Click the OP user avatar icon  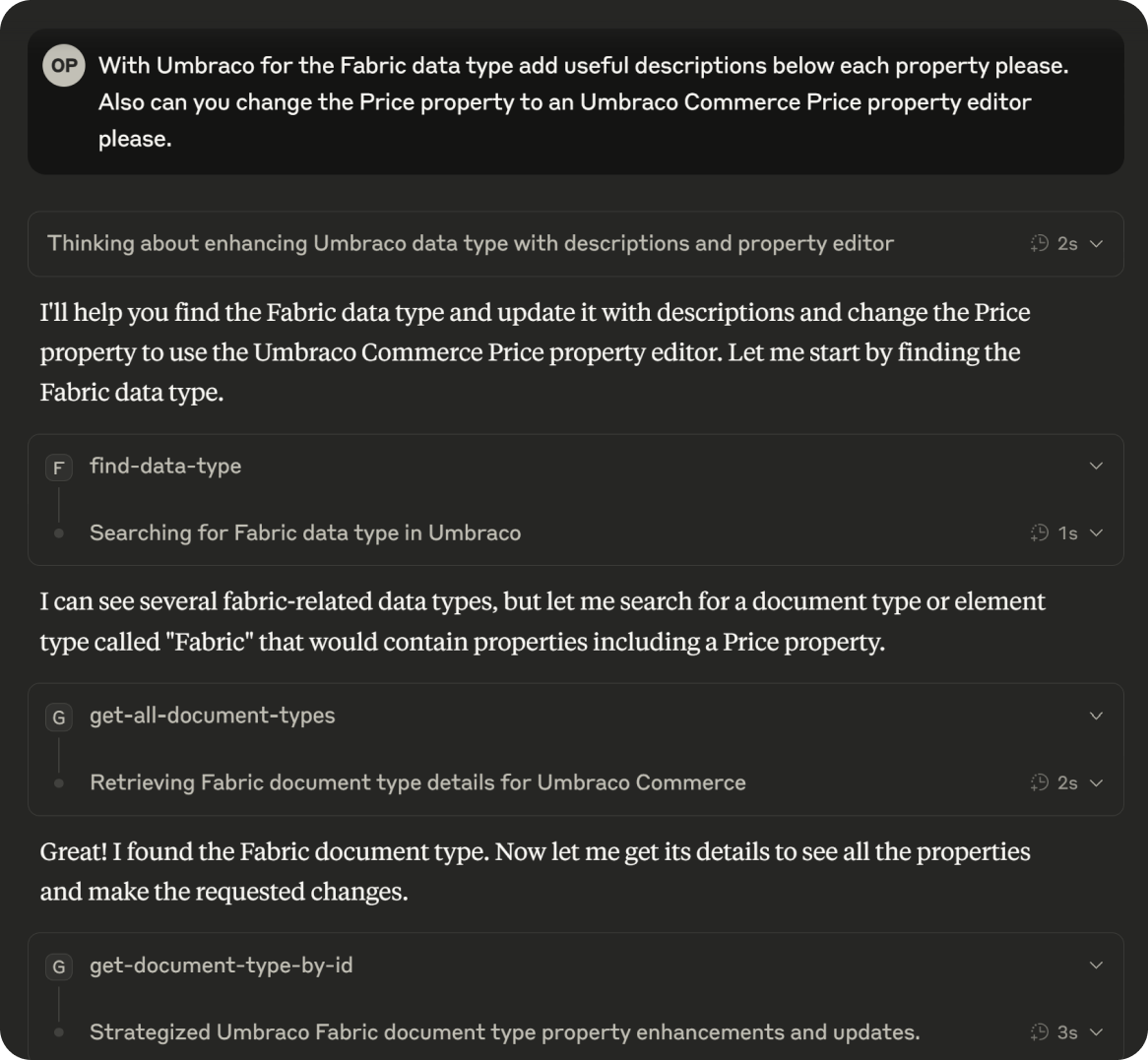64,66
